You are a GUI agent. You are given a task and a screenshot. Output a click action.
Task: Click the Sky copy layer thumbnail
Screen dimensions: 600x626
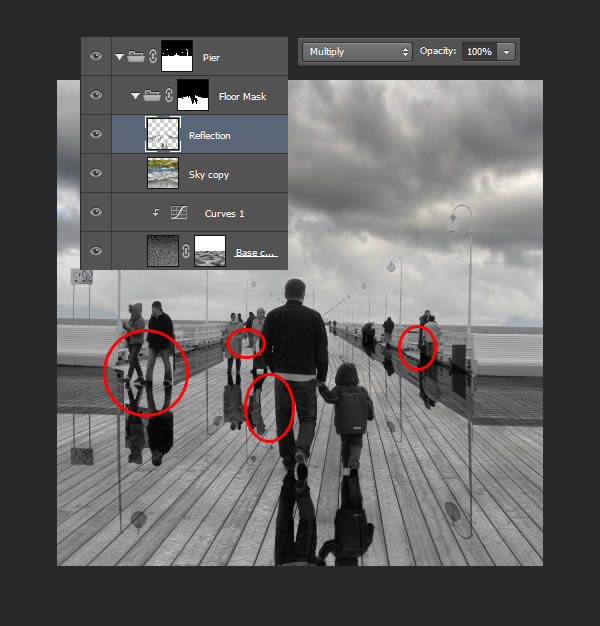(162, 173)
